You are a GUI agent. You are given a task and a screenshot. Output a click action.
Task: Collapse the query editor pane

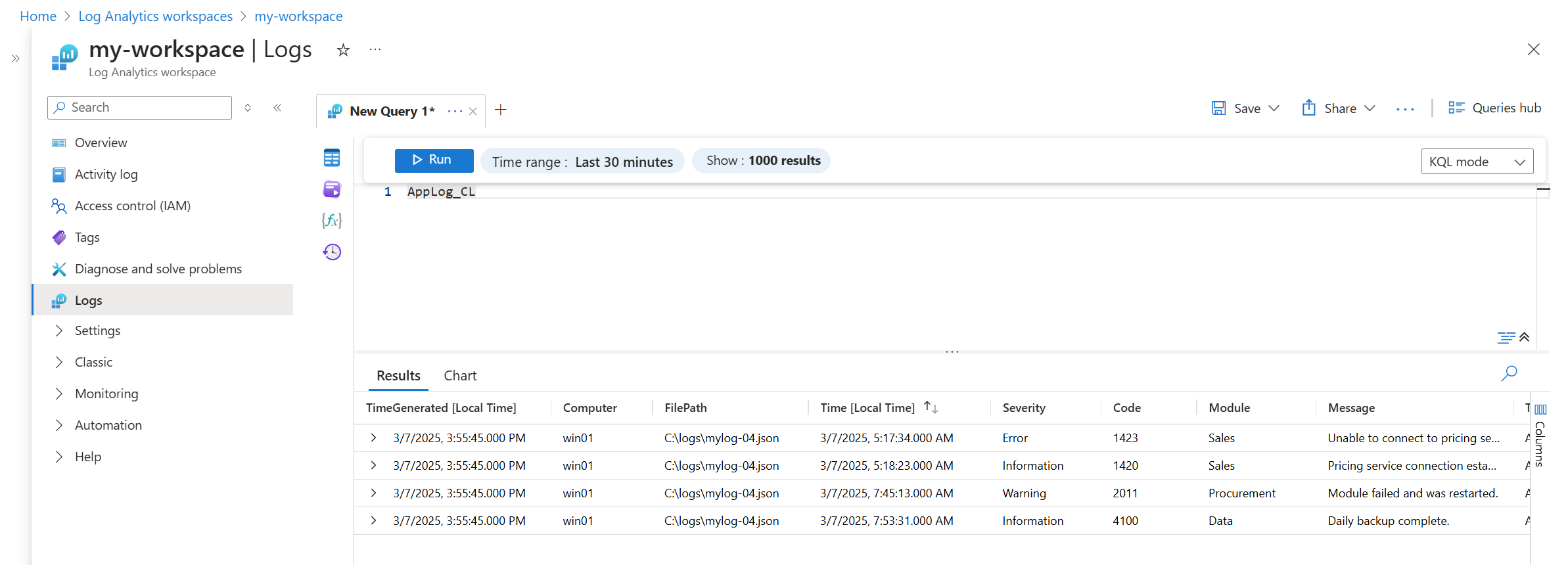tap(1525, 337)
